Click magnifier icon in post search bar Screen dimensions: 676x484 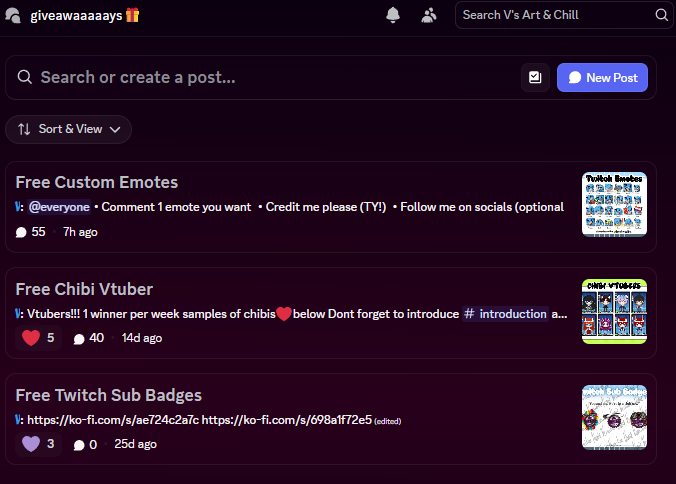25,78
